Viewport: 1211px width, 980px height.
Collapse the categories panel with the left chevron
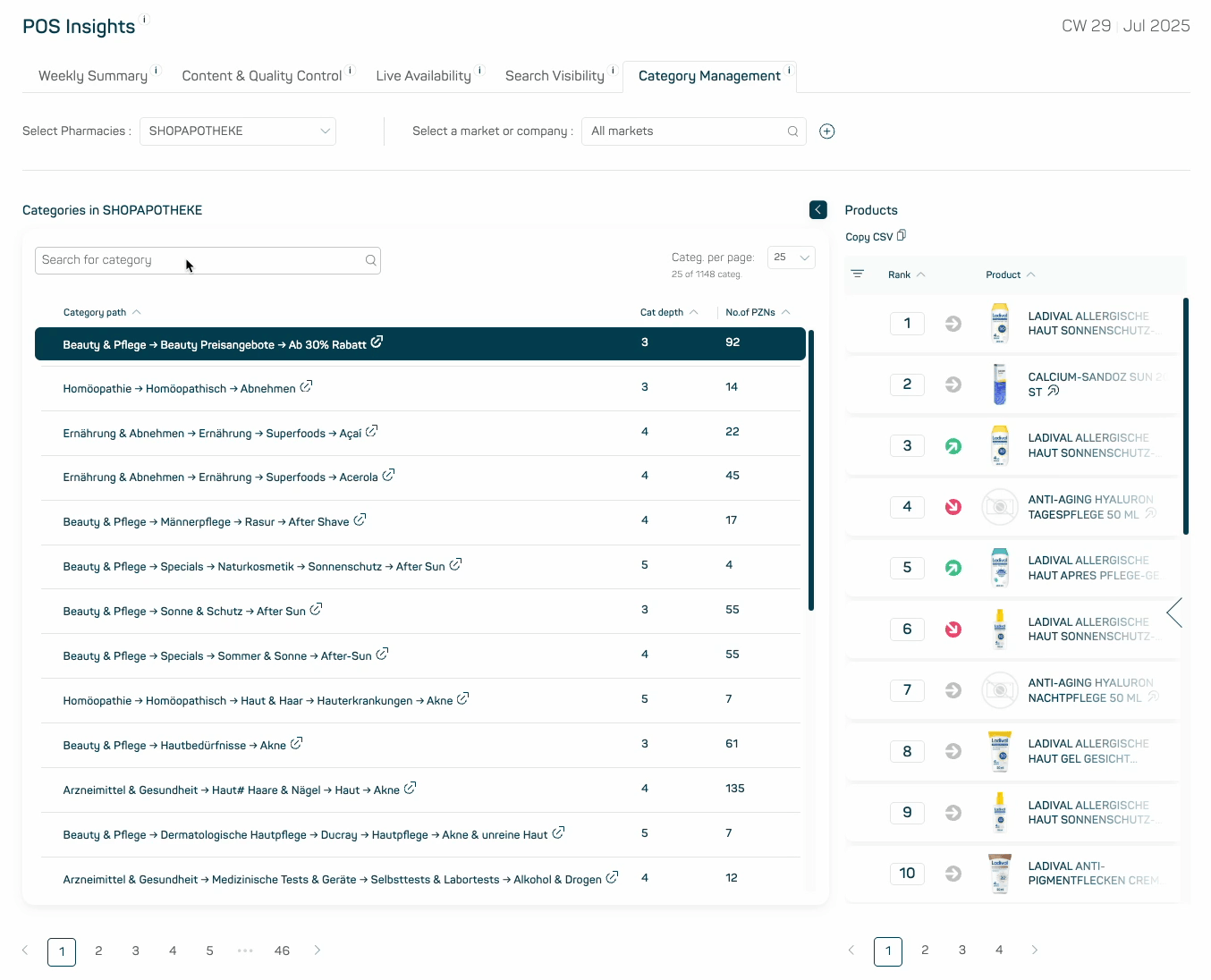pyautogui.click(x=817, y=209)
